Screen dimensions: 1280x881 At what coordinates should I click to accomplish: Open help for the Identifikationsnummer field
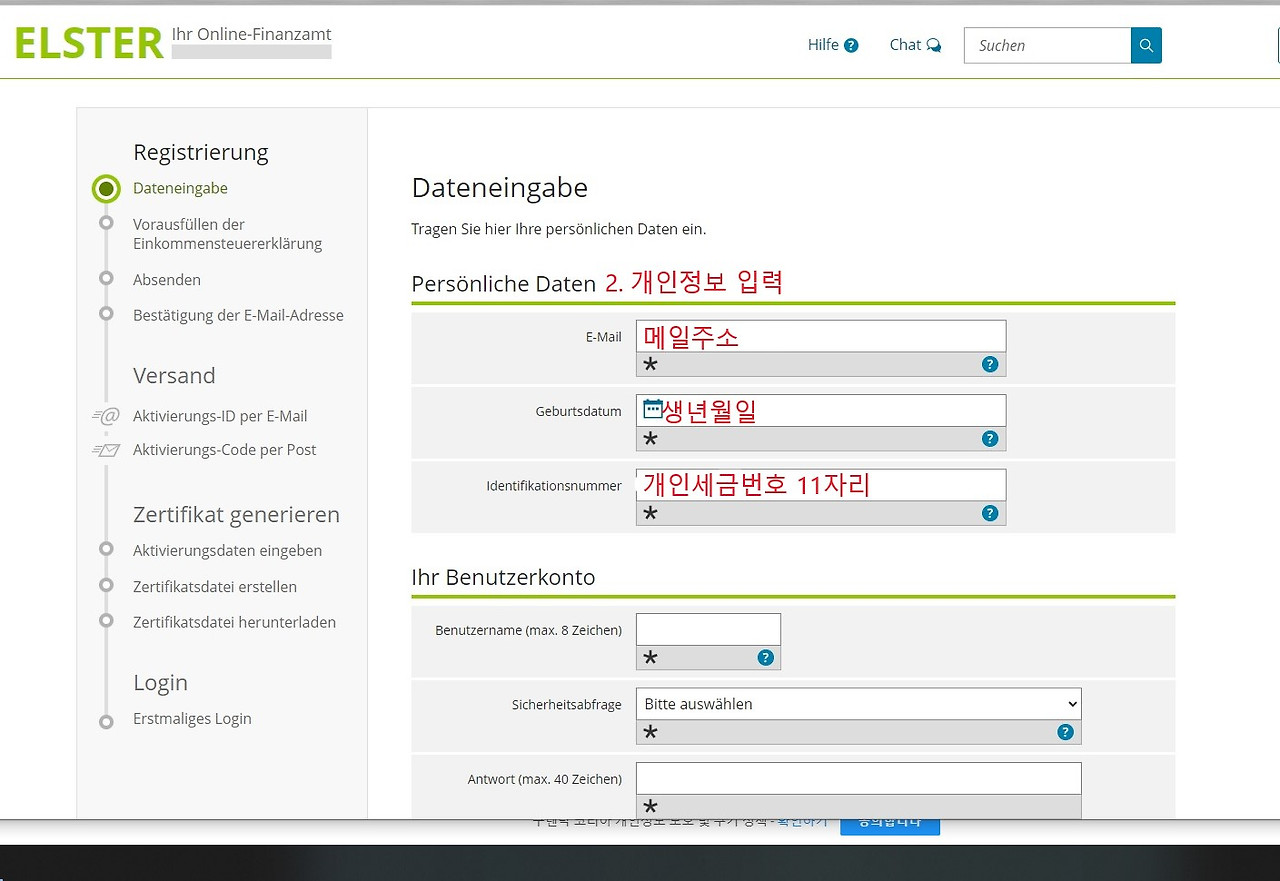point(990,513)
